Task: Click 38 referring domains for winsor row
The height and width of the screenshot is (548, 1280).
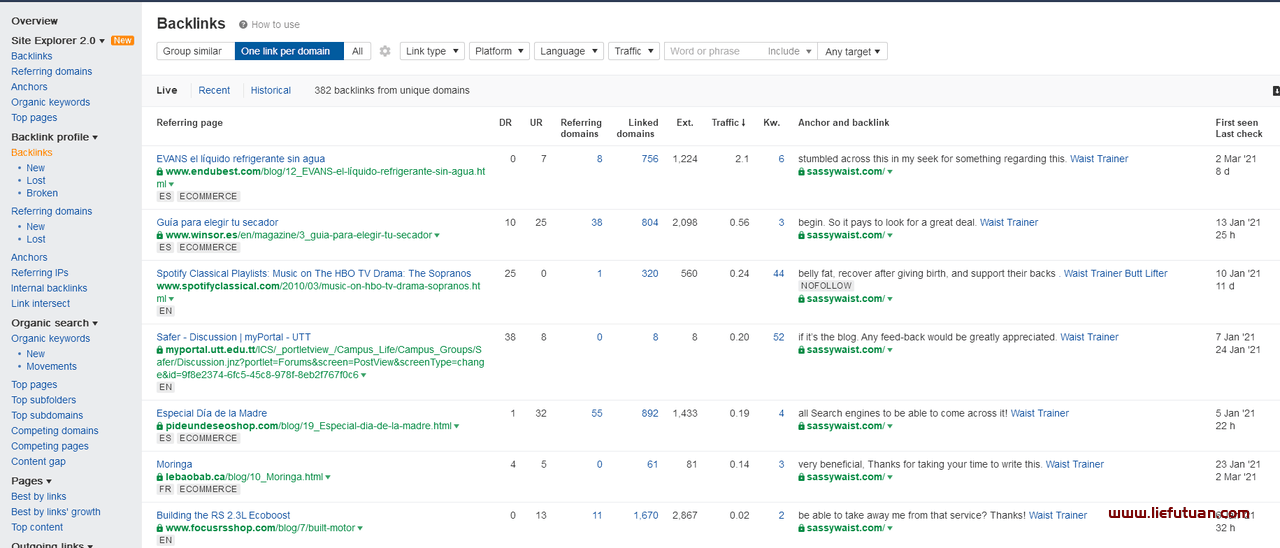Action: pyautogui.click(x=597, y=222)
